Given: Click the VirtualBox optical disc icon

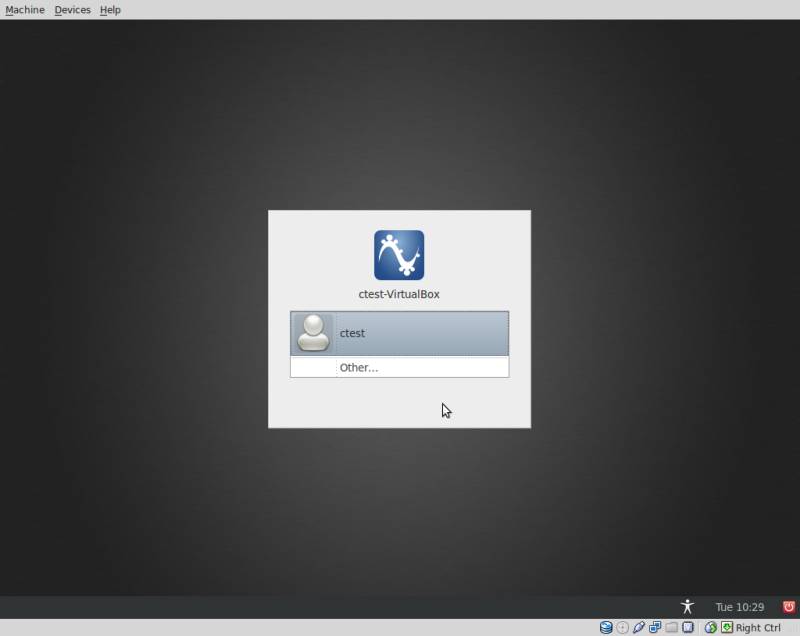Looking at the screenshot, I should click(622, 627).
